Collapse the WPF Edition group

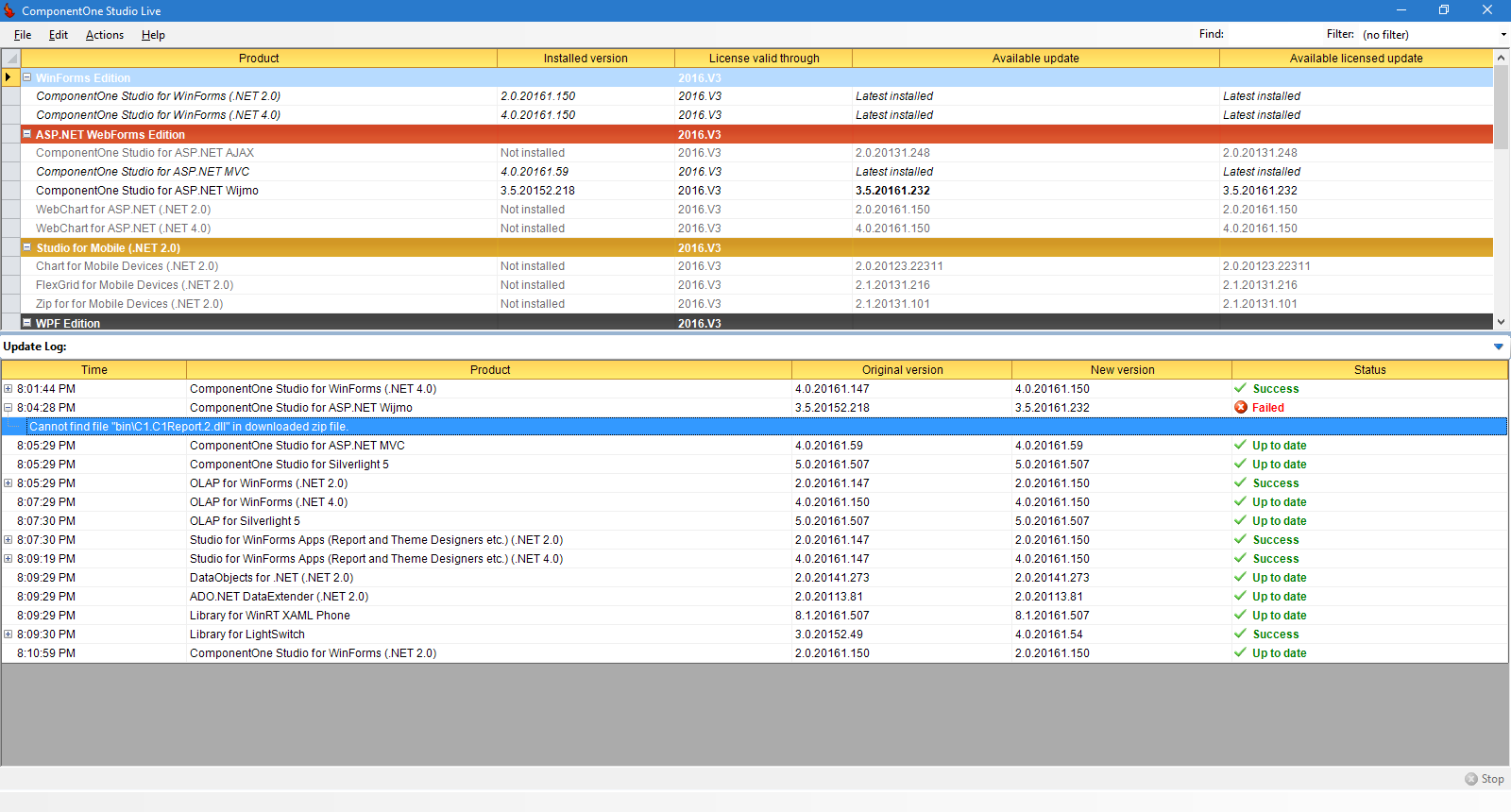pyautogui.click(x=27, y=323)
